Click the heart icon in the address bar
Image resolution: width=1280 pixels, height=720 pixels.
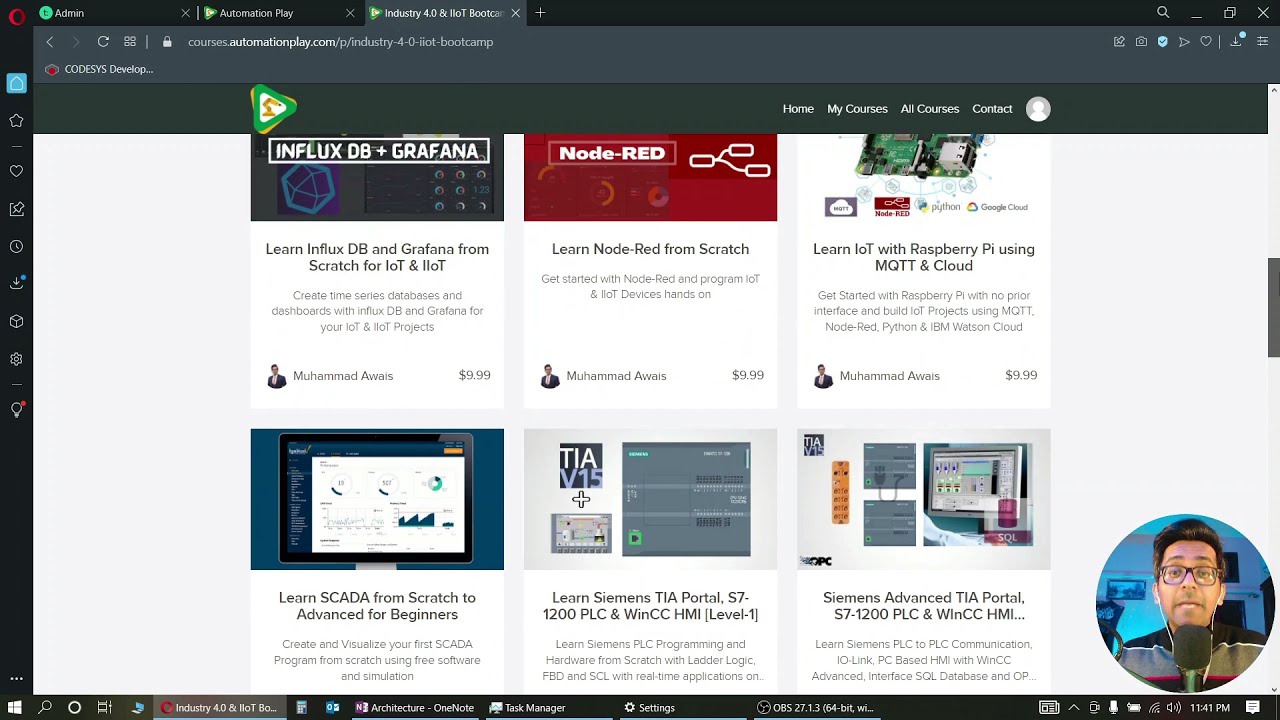click(1206, 42)
